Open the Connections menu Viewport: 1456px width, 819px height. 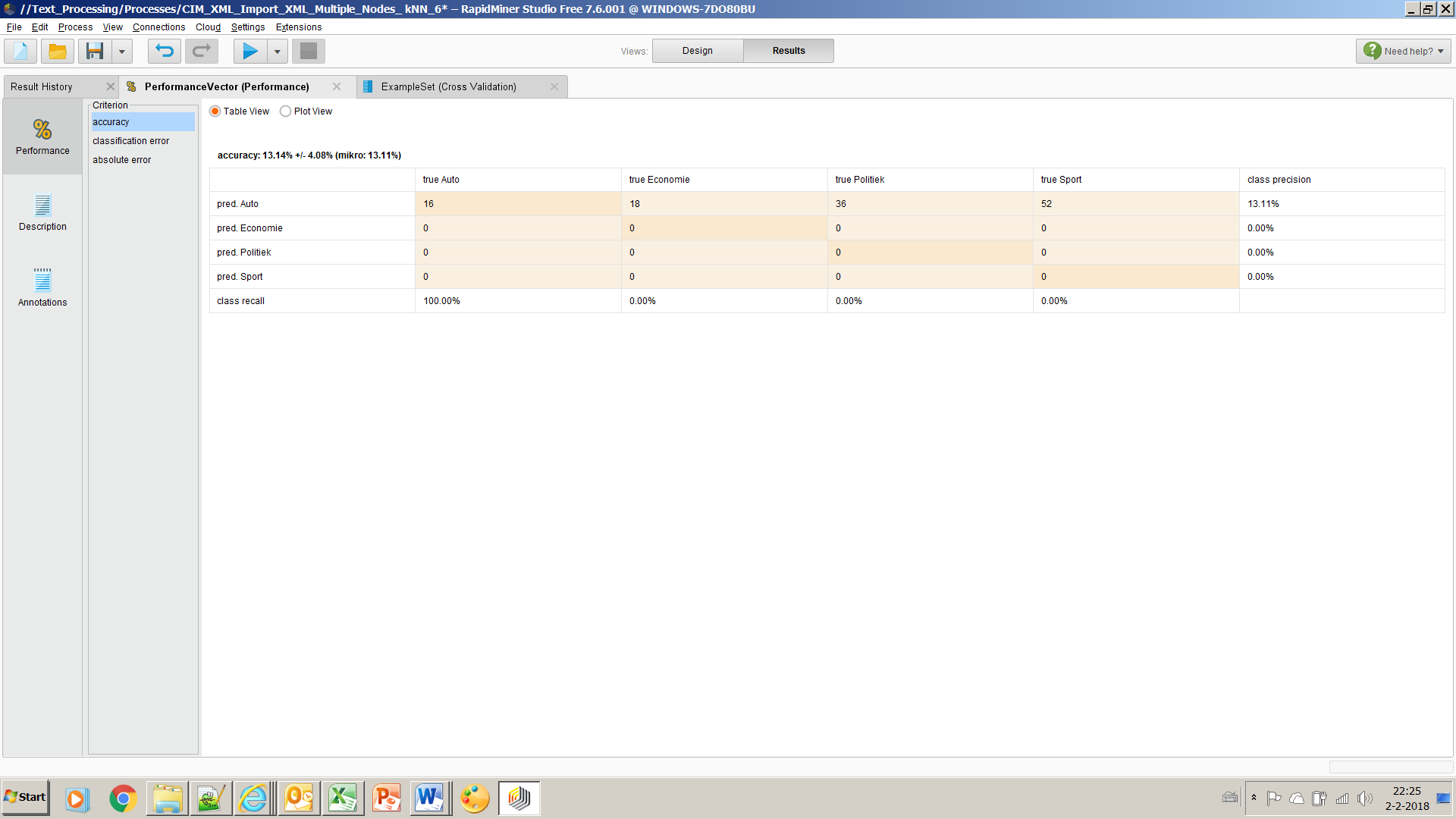(158, 27)
